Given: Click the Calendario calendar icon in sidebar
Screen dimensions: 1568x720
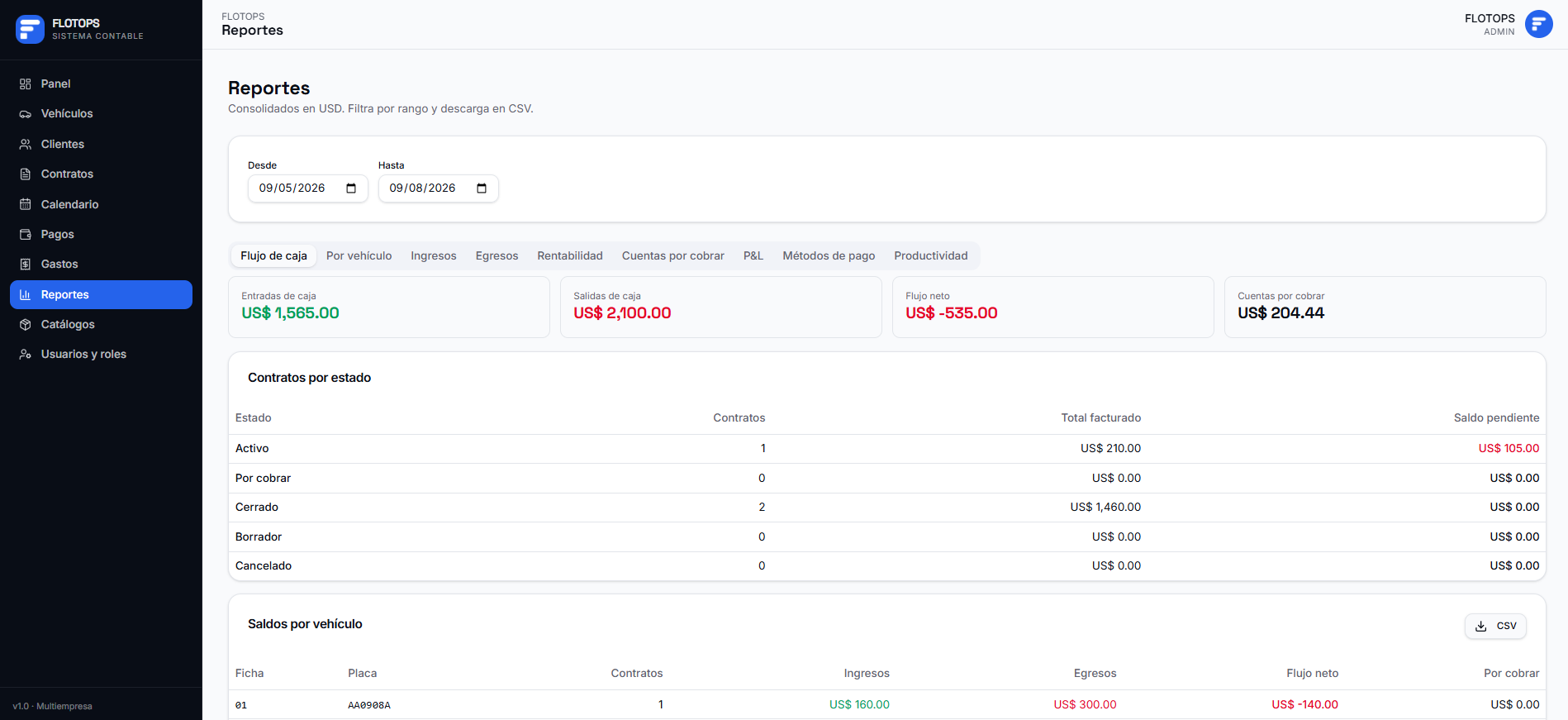Looking at the screenshot, I should pos(26,204).
